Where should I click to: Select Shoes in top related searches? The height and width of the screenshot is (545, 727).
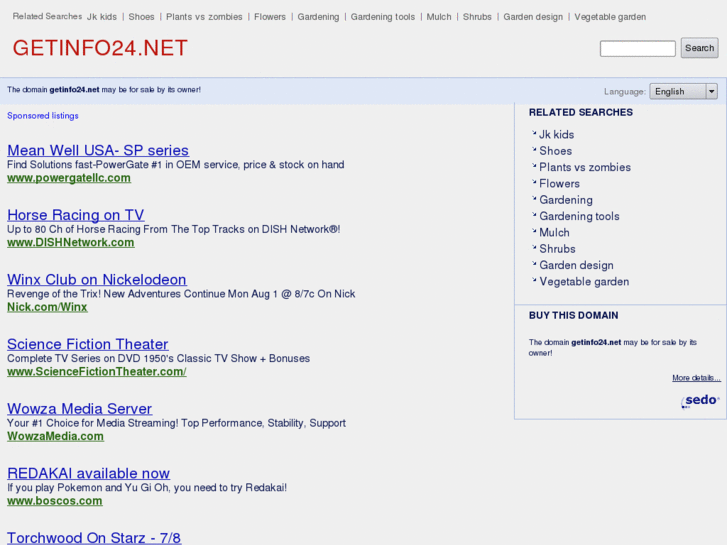[141, 17]
